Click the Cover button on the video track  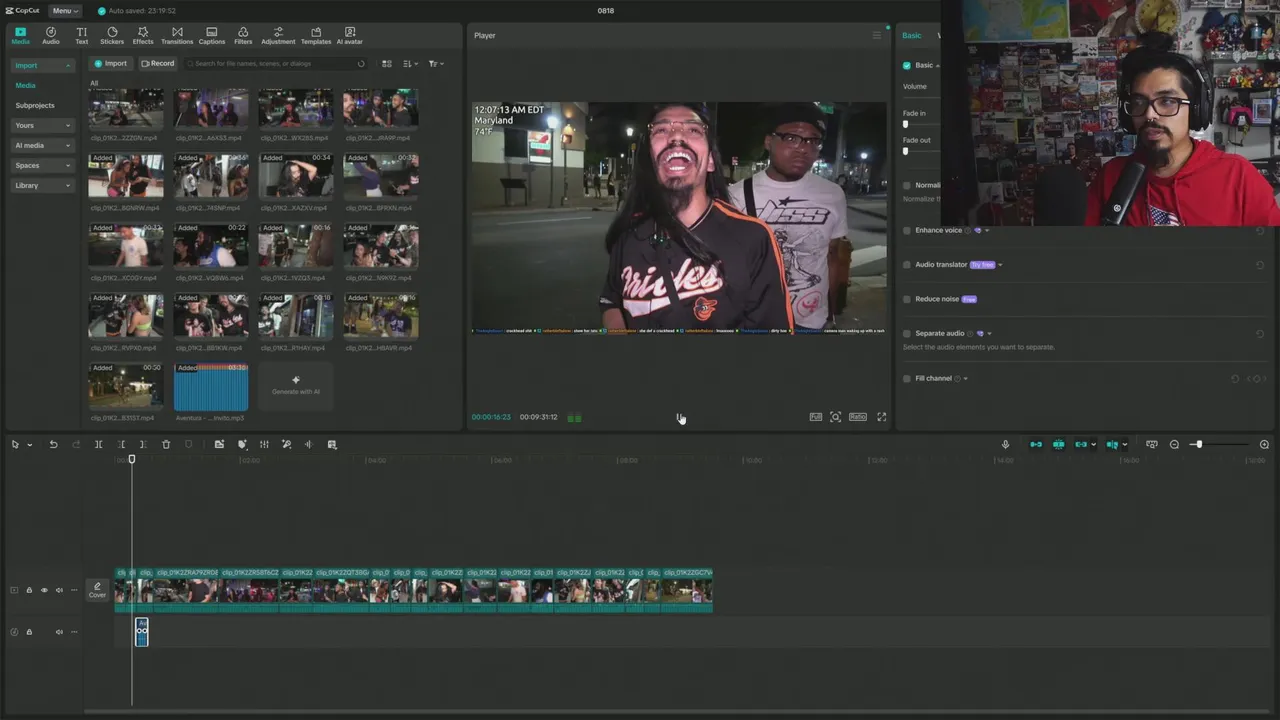97,590
